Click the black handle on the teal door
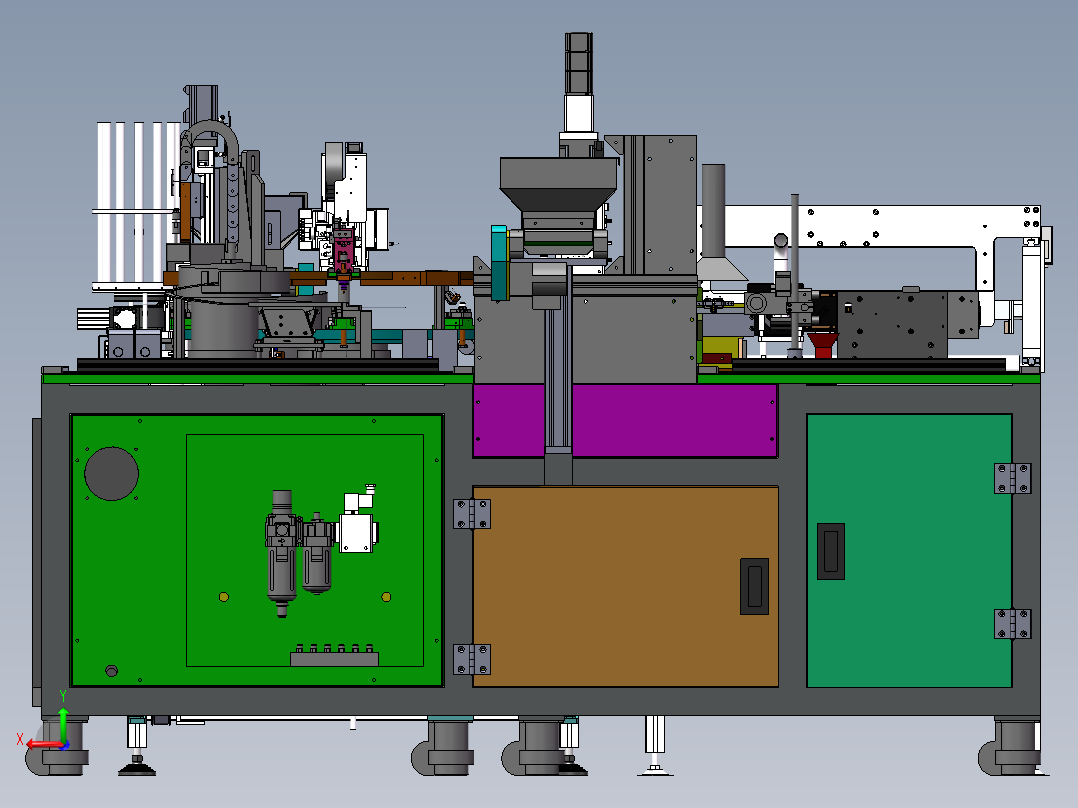The width and height of the screenshot is (1078, 808). click(x=830, y=551)
